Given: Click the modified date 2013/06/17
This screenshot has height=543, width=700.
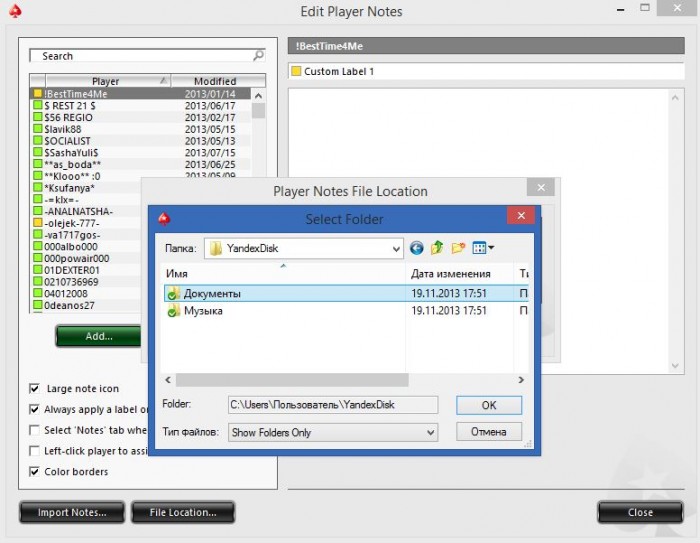Looking at the screenshot, I should coord(210,106).
